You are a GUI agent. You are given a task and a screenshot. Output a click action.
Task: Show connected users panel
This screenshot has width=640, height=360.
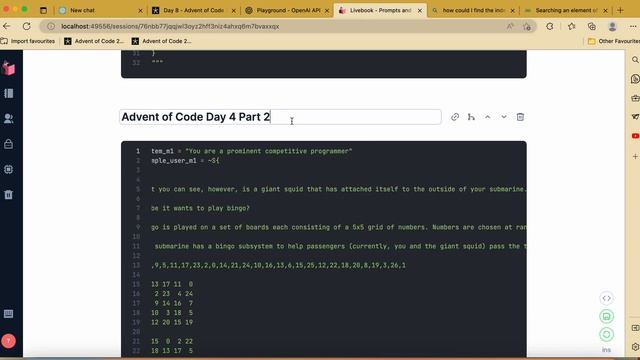pyautogui.click(x=9, y=119)
